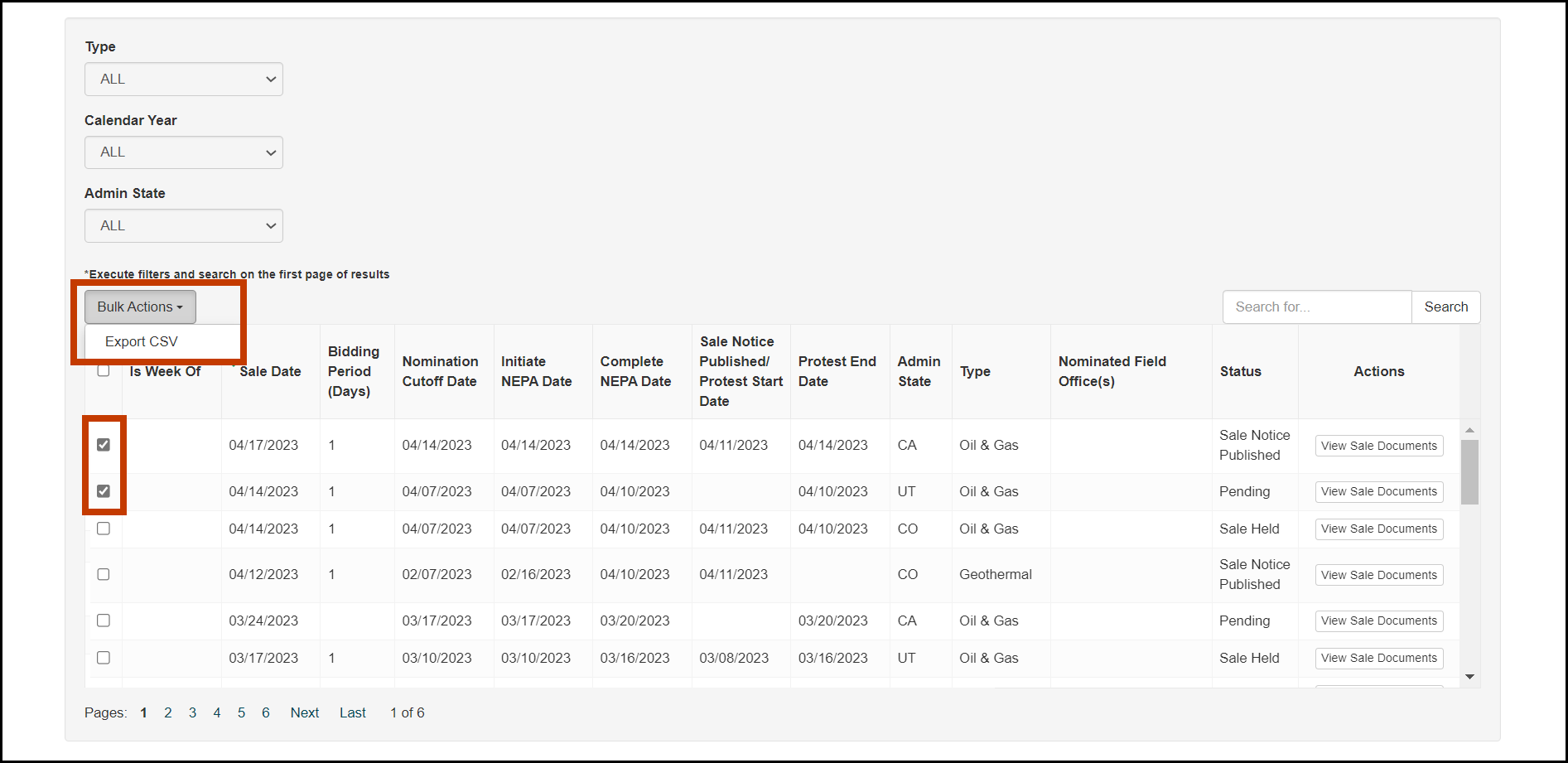This screenshot has width=1568, height=763.
Task: Uncheck the checkbox for the 04/14/2023 UT sale
Action: [104, 491]
